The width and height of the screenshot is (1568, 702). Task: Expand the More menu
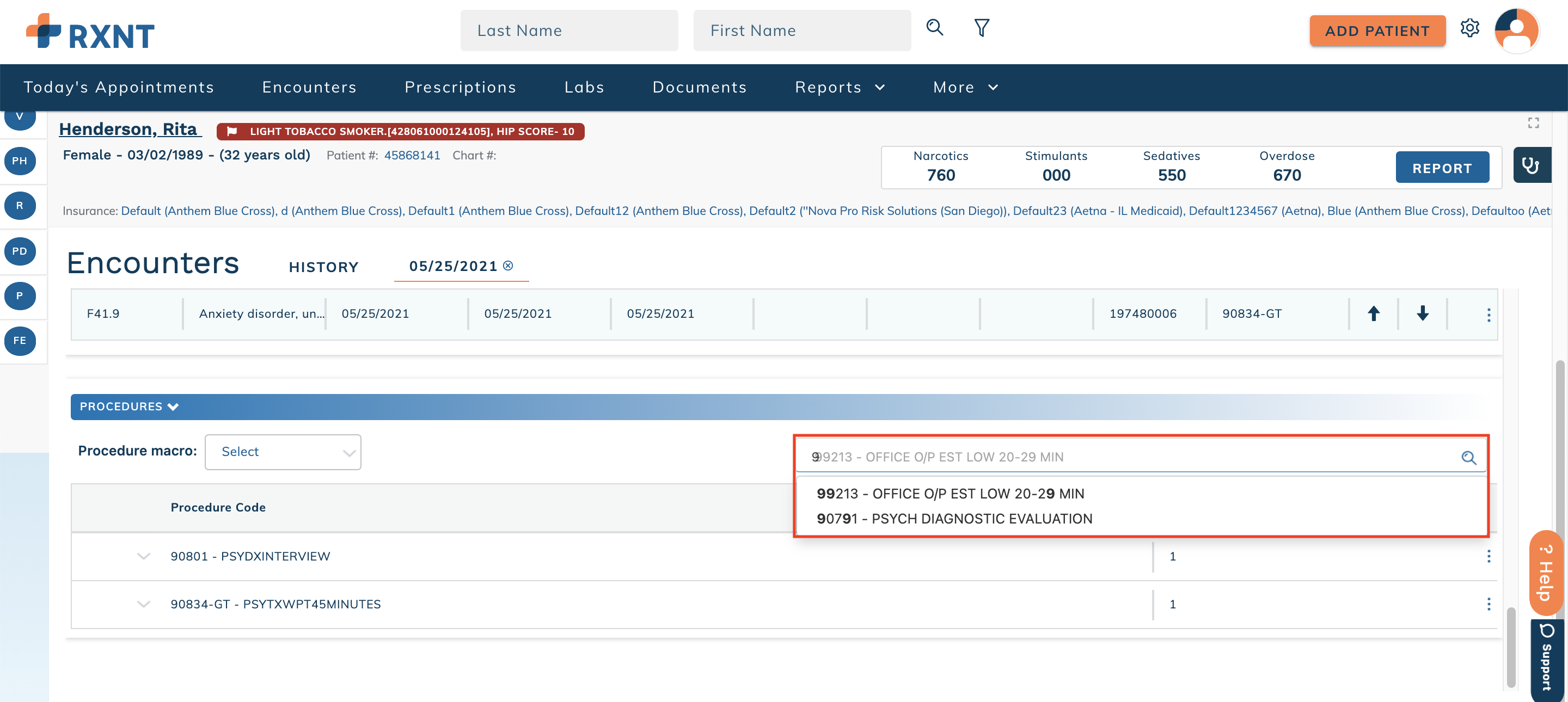pyautogui.click(x=965, y=88)
